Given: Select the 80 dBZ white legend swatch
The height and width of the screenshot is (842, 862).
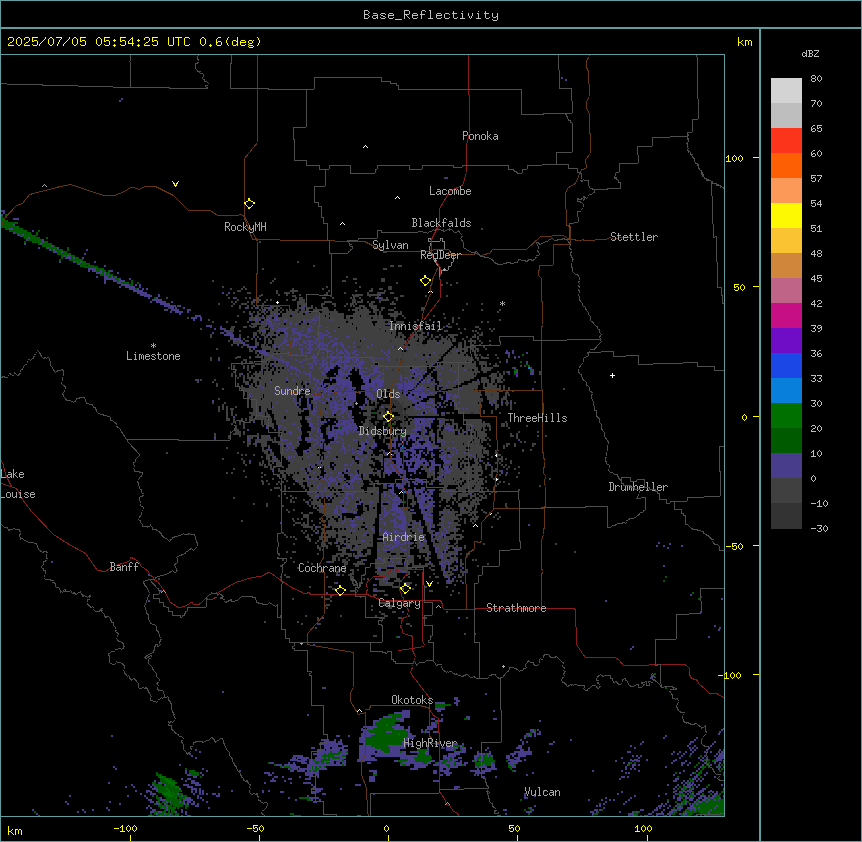Looking at the screenshot, I should pyautogui.click(x=786, y=91).
